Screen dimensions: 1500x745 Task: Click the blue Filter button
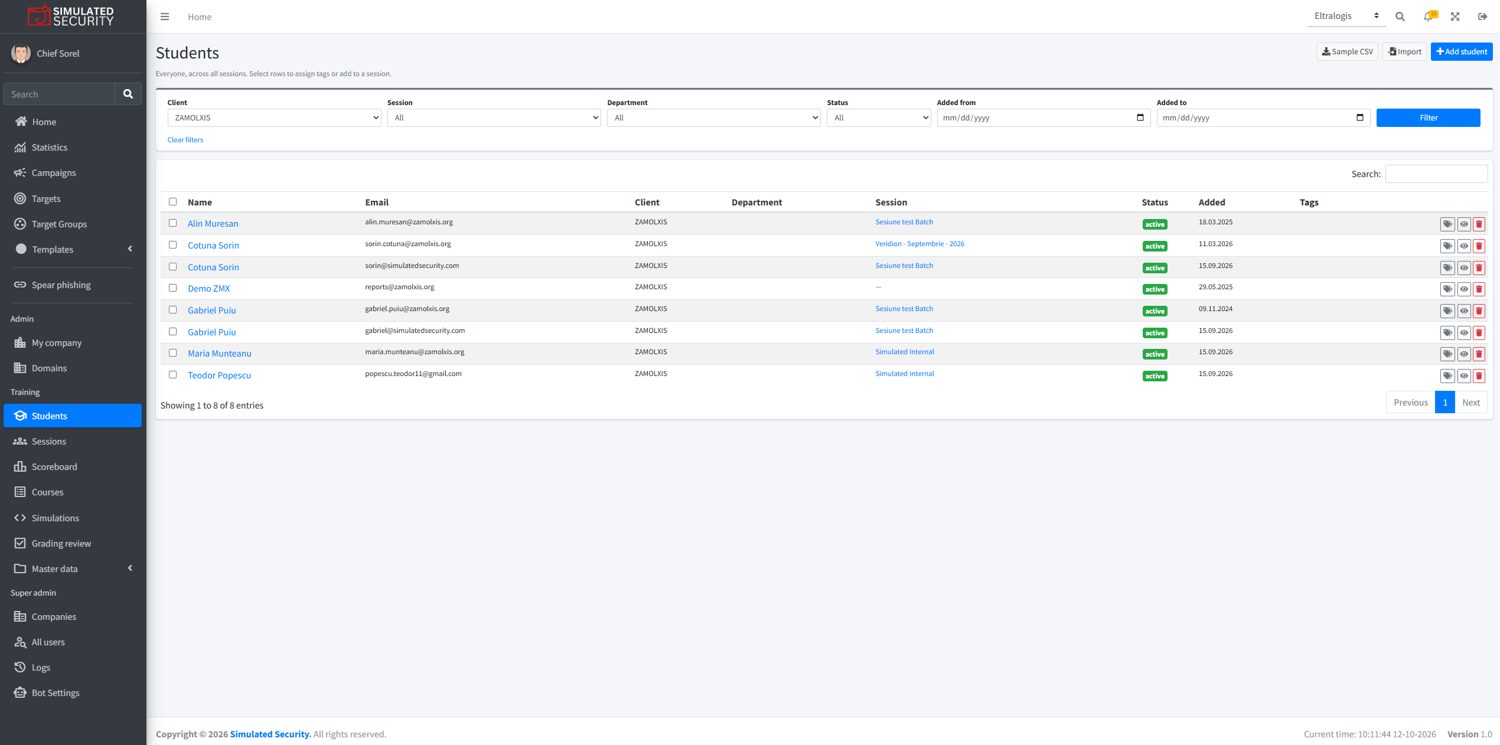tap(1428, 118)
